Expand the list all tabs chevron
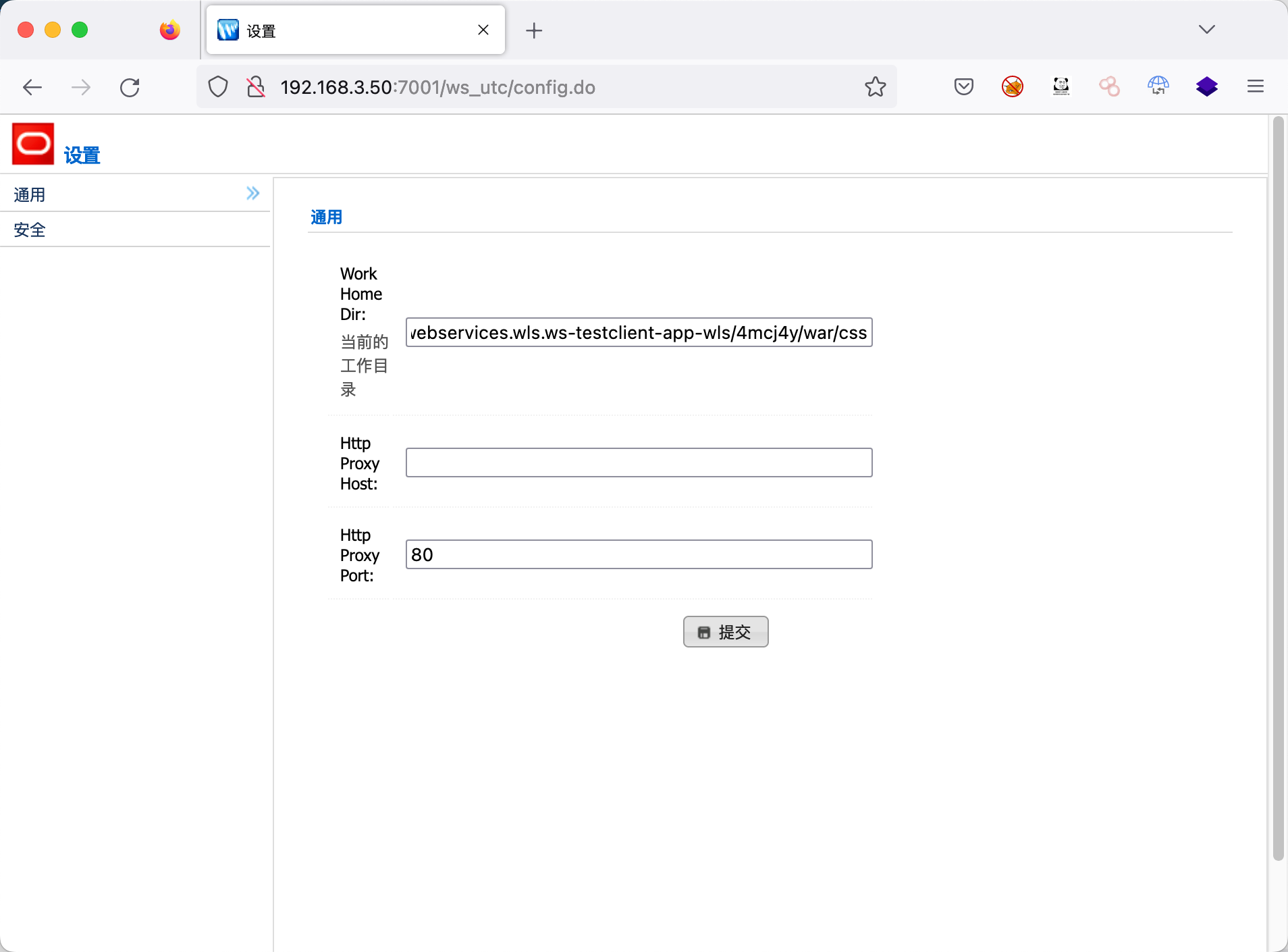This screenshot has height=952, width=1288. coord(1206,29)
